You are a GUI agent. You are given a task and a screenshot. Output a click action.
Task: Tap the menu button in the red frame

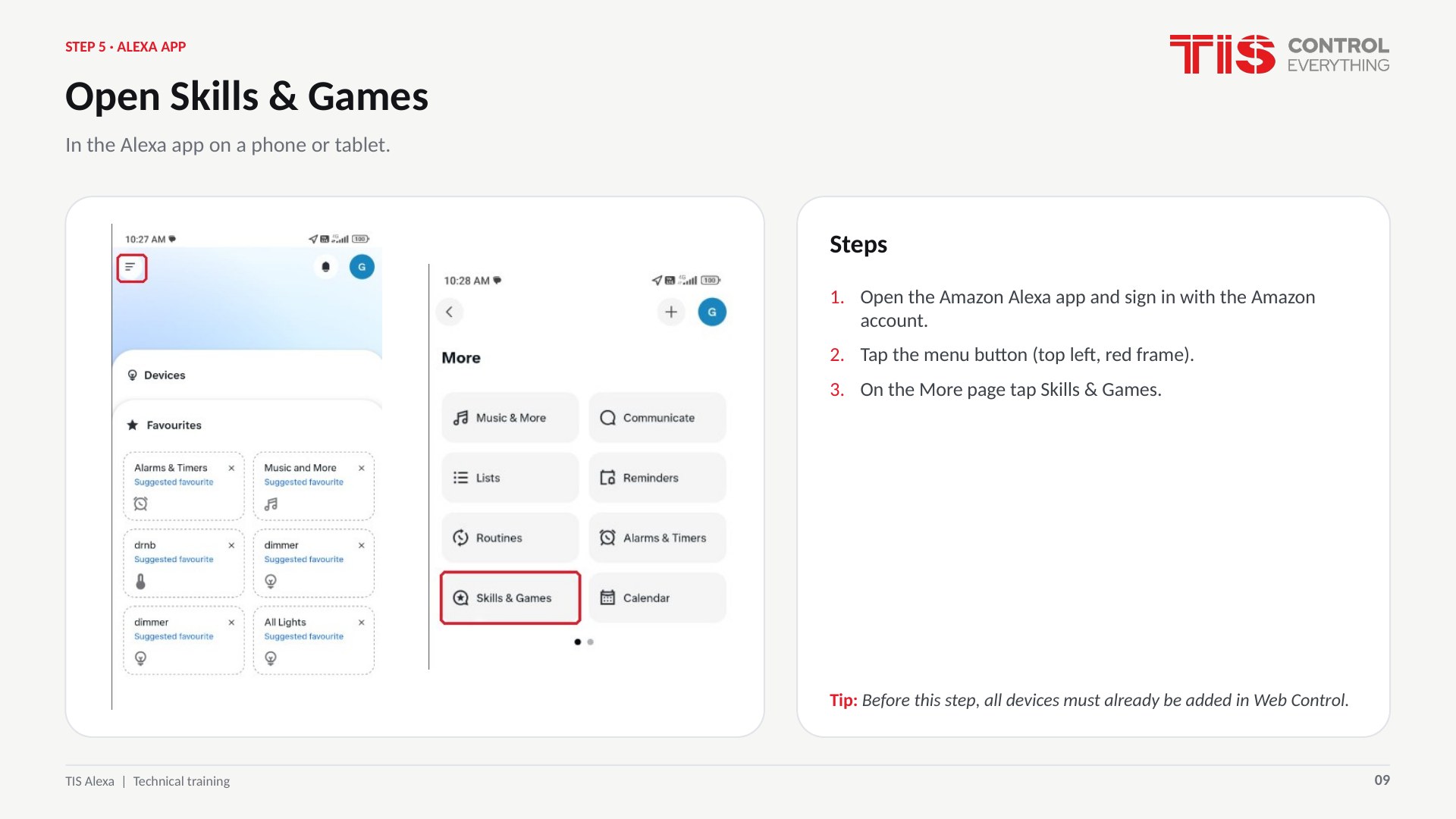[x=131, y=268]
